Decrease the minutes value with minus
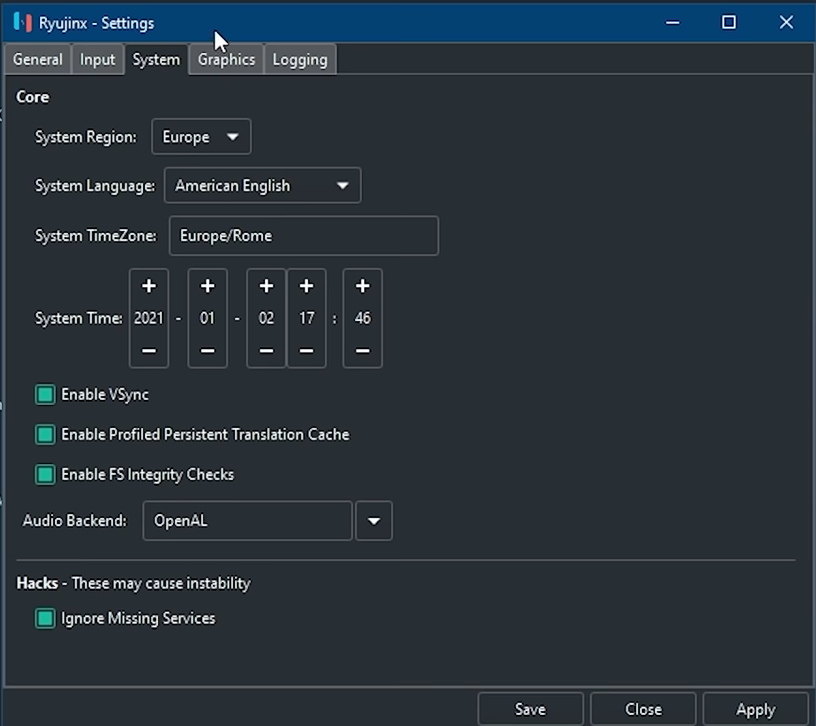 coord(362,351)
